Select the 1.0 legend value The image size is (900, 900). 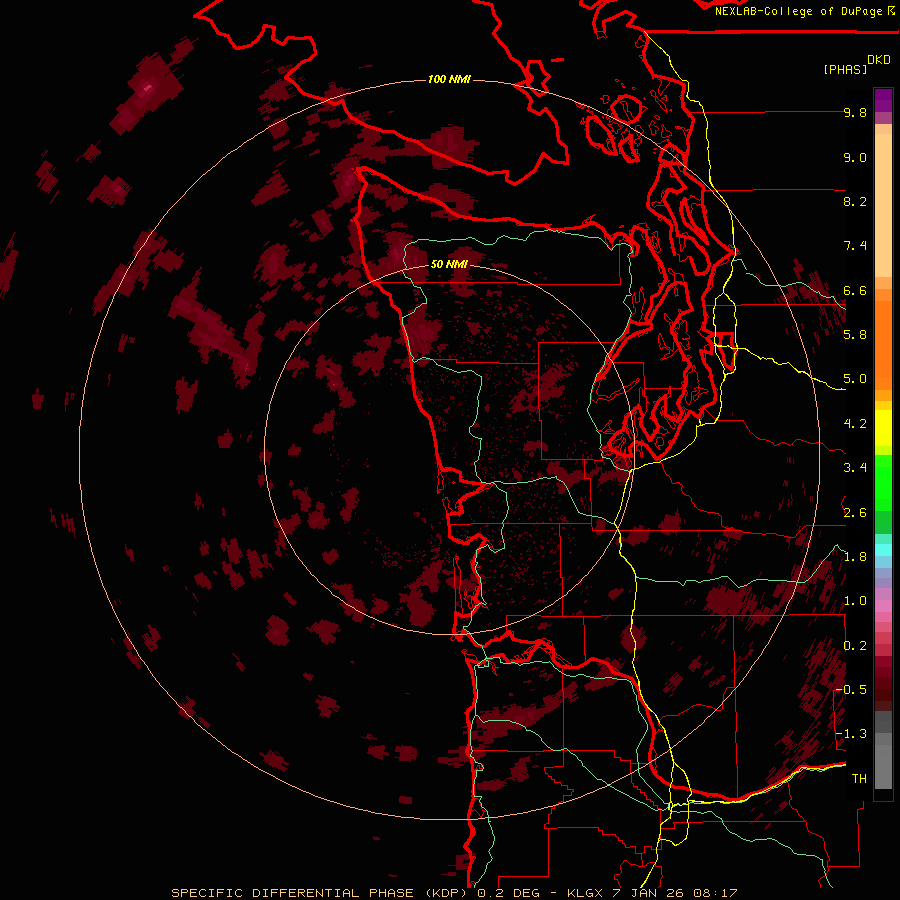pyautogui.click(x=855, y=601)
